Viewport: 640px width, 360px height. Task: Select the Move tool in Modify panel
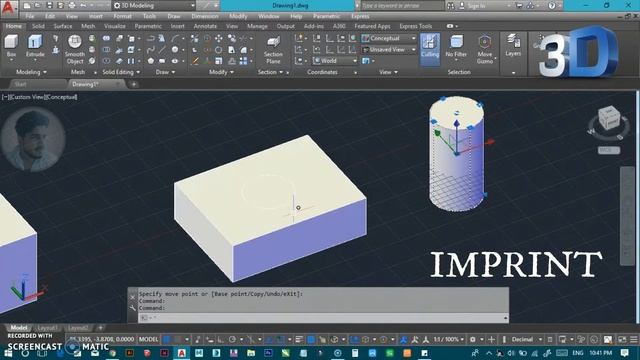(219, 38)
